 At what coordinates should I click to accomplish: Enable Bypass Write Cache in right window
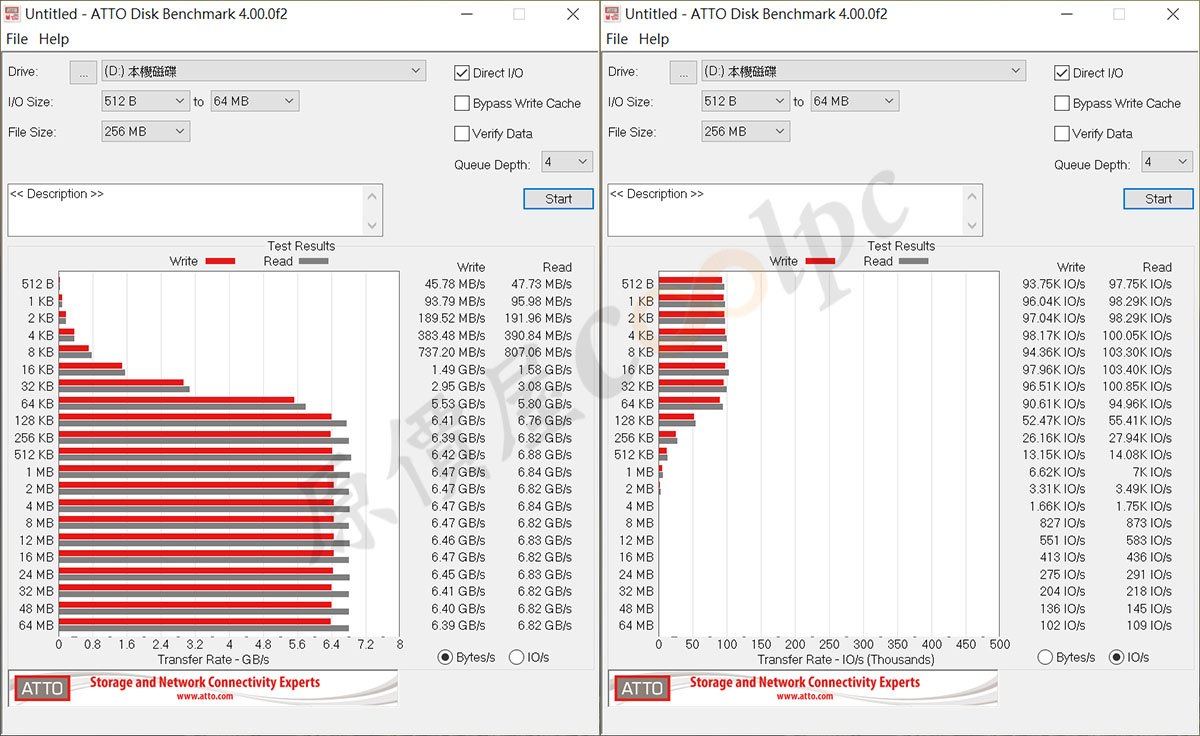click(x=1062, y=103)
